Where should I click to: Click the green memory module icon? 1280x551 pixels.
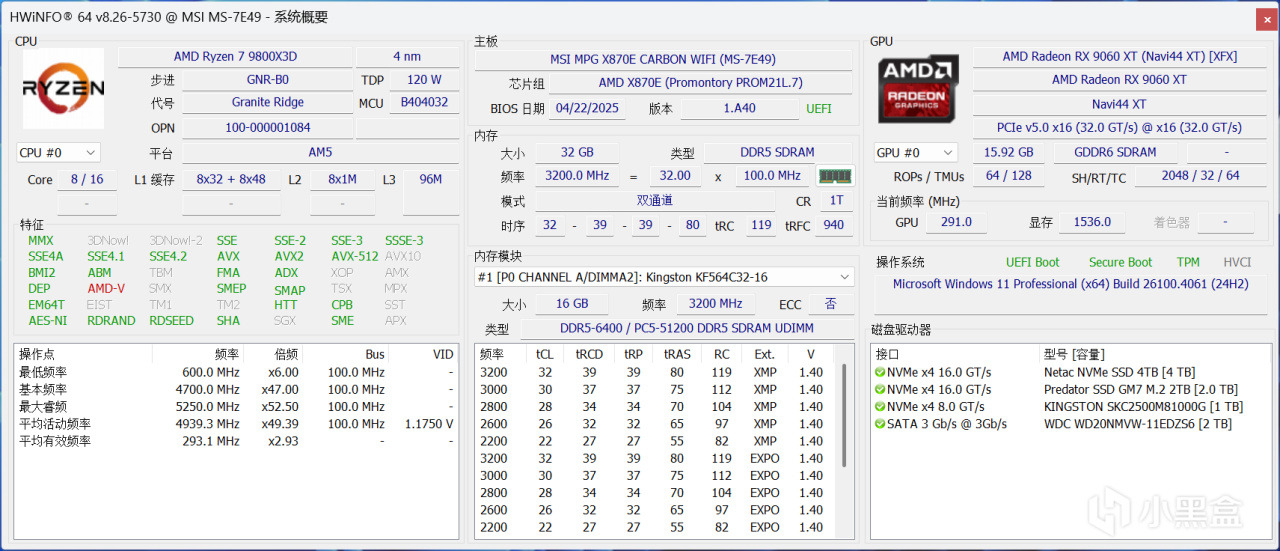(835, 175)
